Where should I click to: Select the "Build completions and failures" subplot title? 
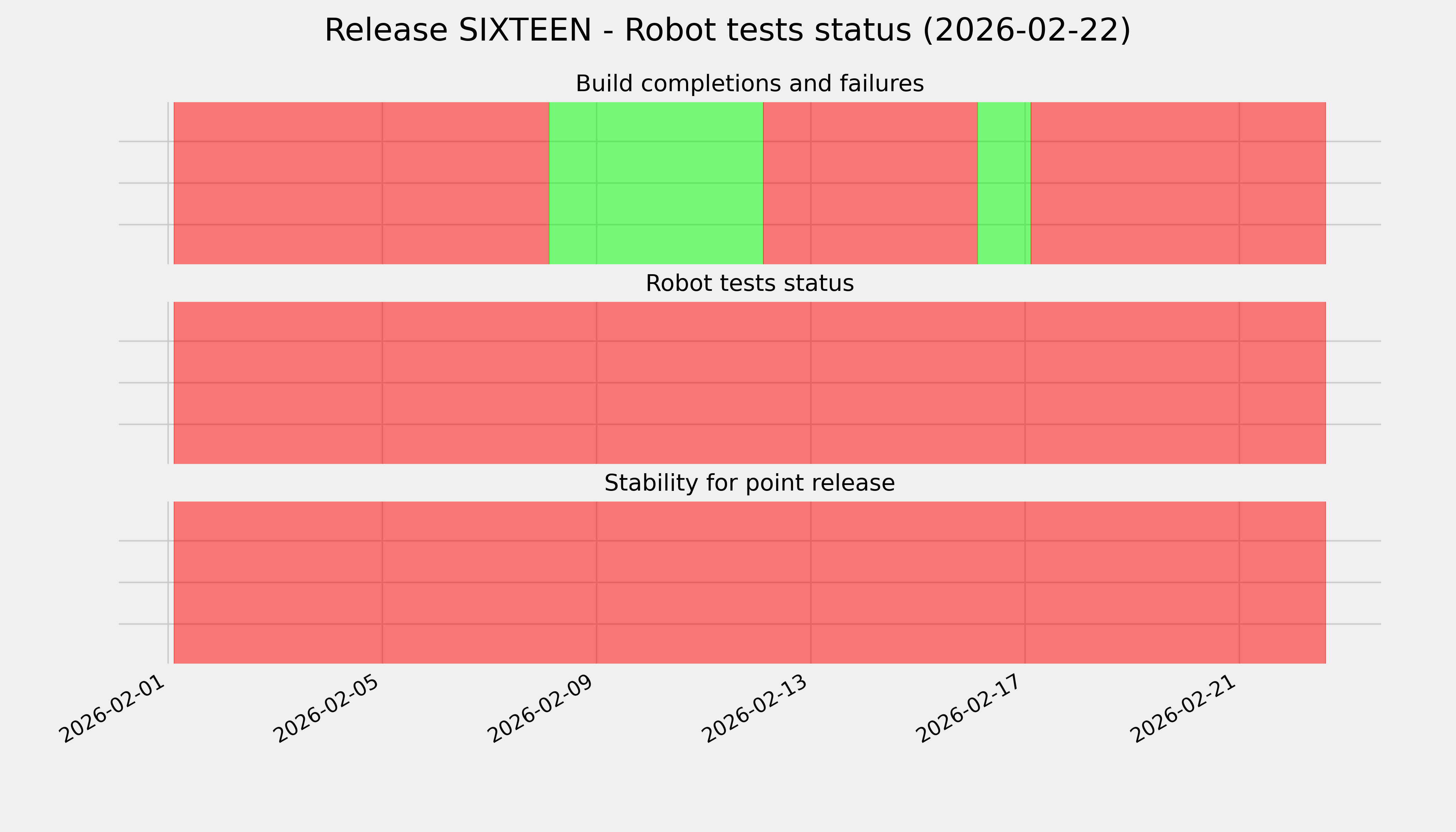pos(749,84)
